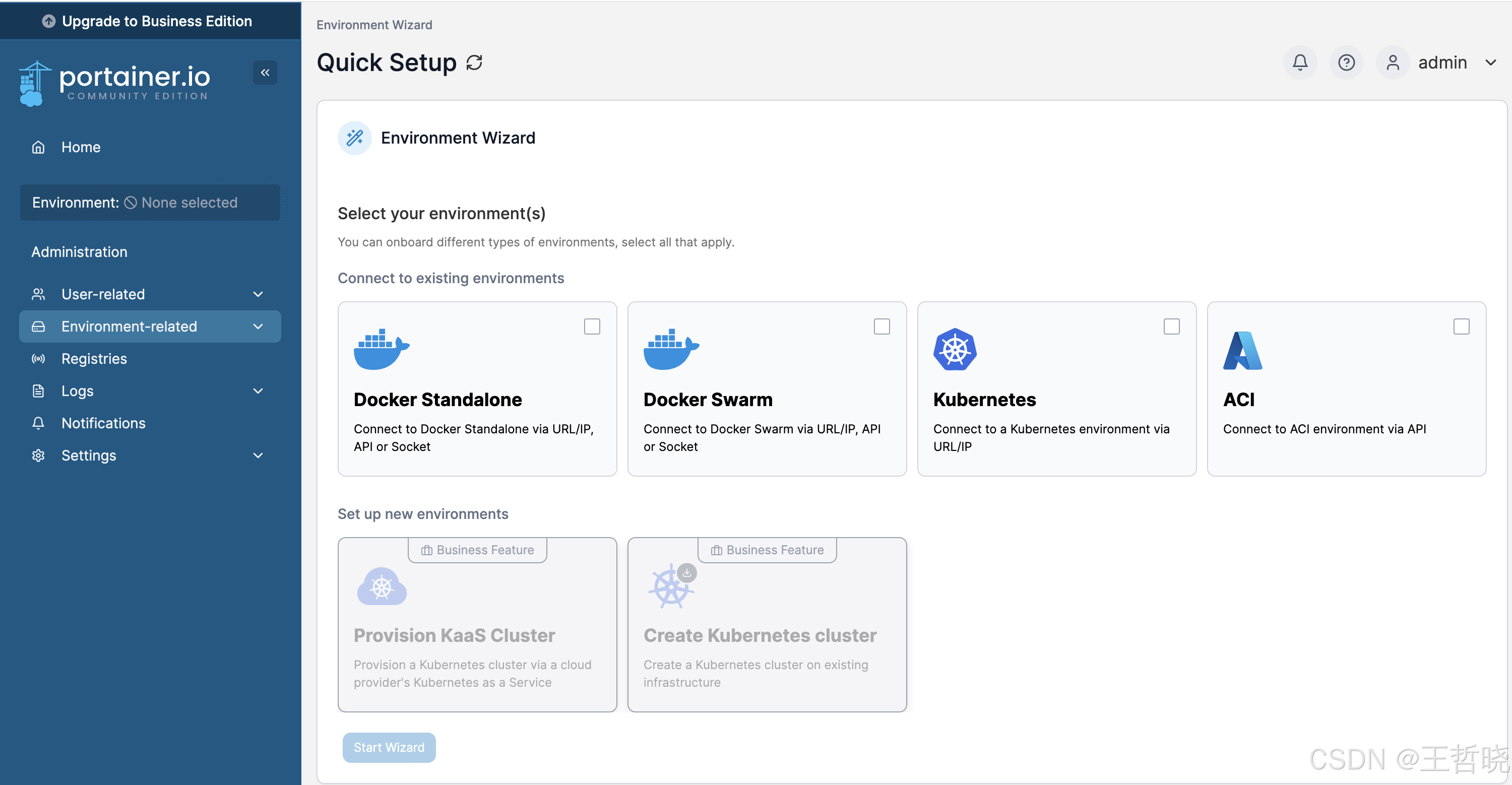Image resolution: width=1512 pixels, height=785 pixels.
Task: Click briefcase icon on KaaS Business Feature badge
Action: click(x=427, y=550)
